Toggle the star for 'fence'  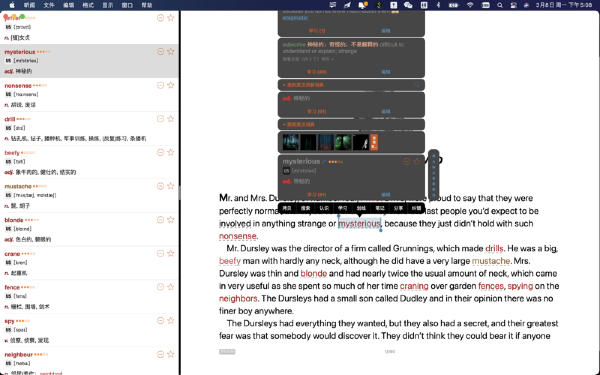pyautogui.click(x=171, y=287)
